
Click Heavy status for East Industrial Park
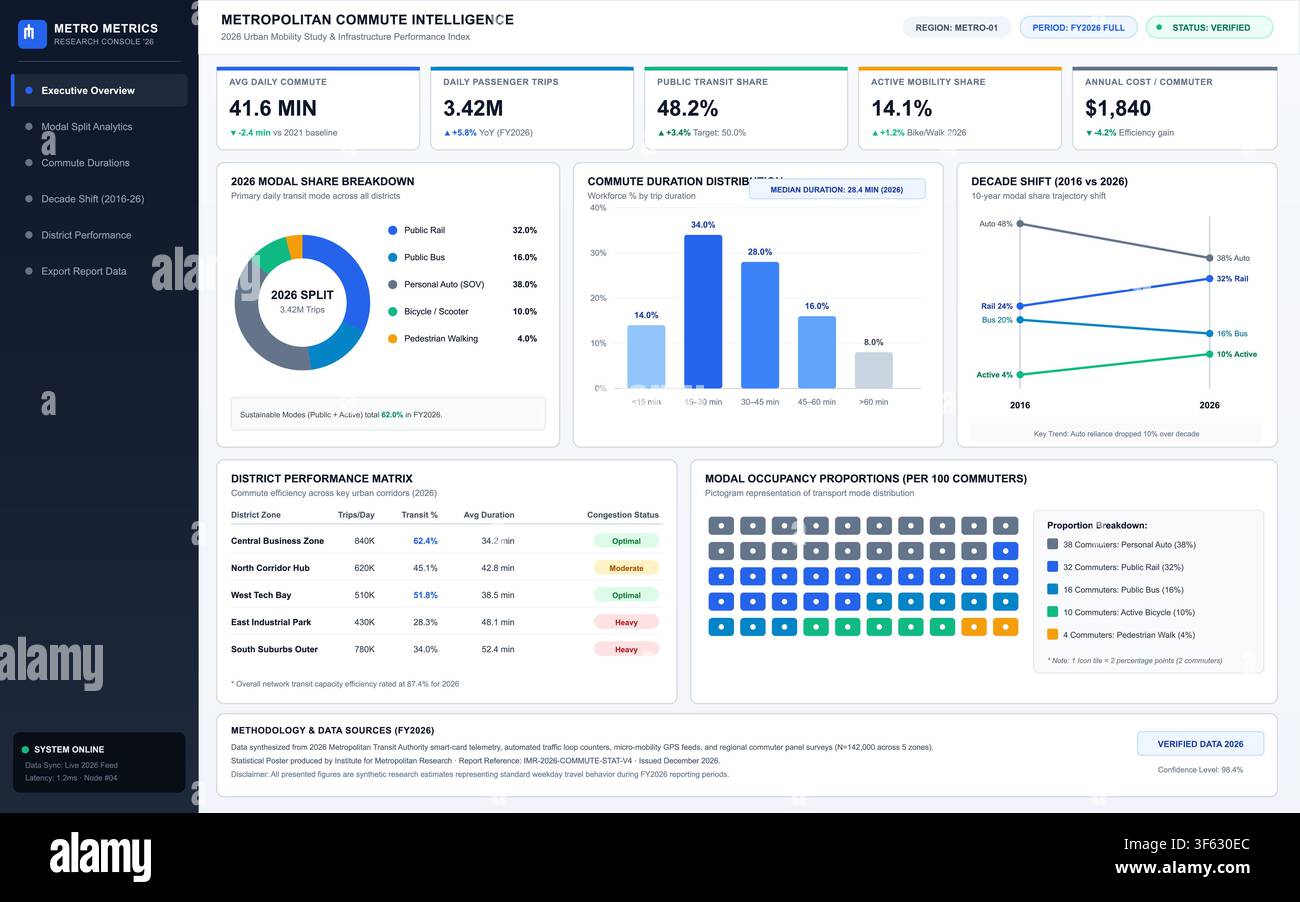pyautogui.click(x=626, y=622)
